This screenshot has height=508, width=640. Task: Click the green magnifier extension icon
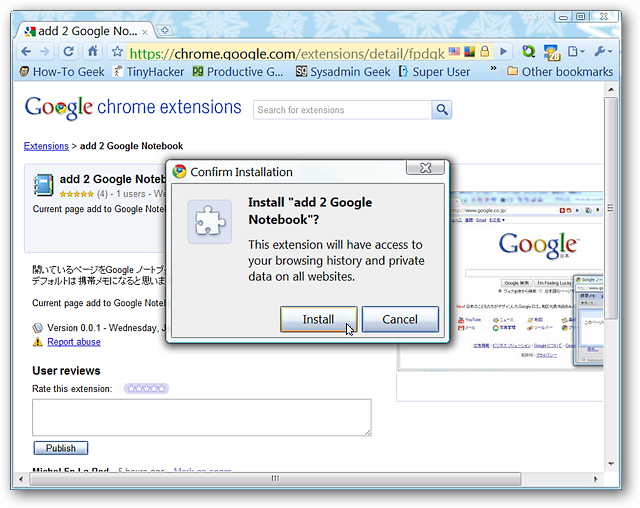click(529, 52)
